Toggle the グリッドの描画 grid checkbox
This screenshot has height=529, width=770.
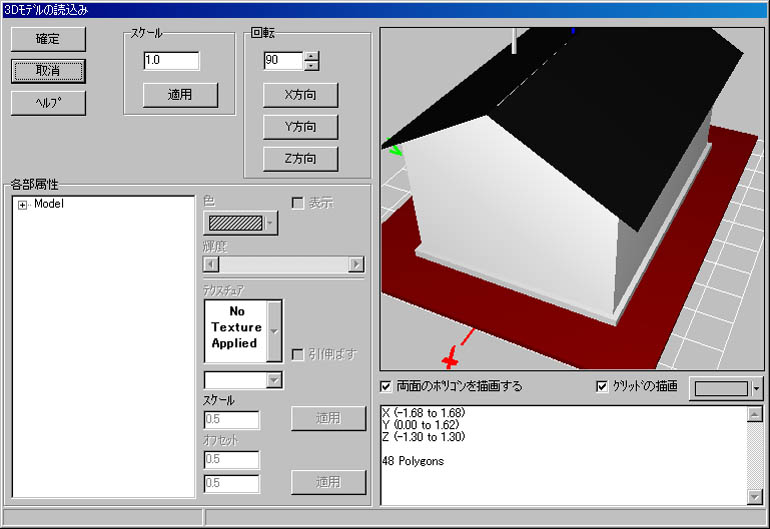[602, 387]
